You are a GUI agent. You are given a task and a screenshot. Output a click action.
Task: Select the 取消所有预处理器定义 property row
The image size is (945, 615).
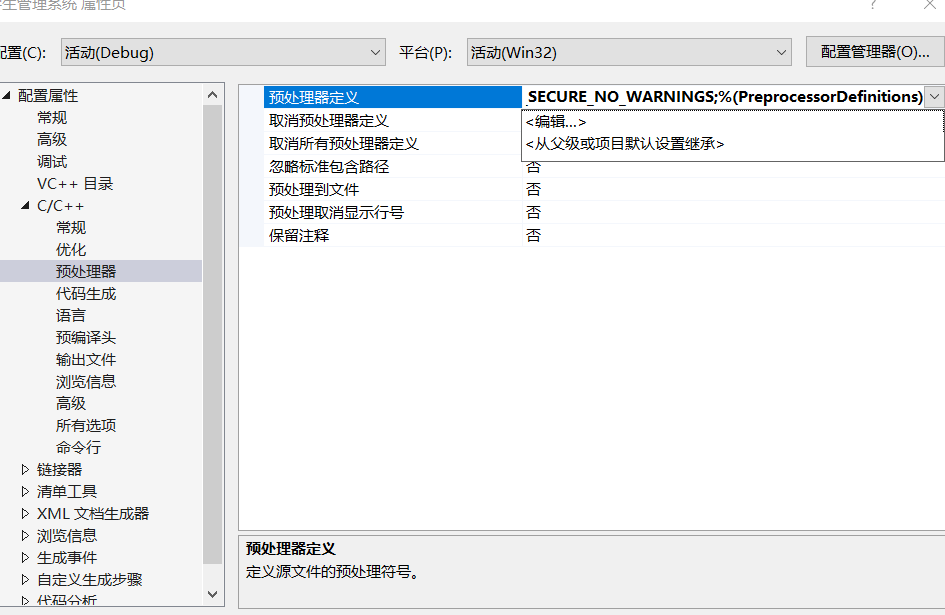tap(392, 144)
